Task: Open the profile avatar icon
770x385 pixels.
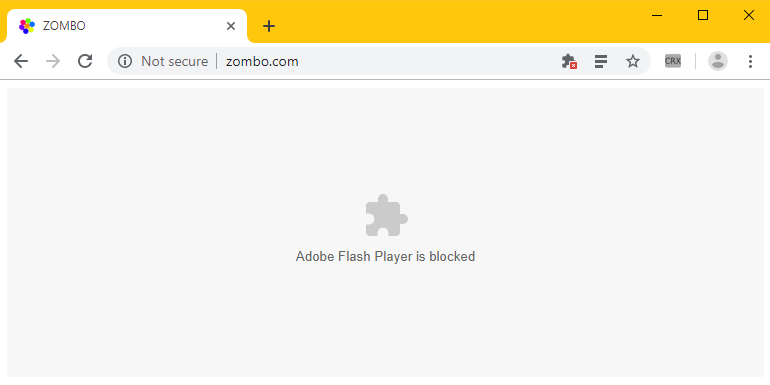Action: (717, 61)
